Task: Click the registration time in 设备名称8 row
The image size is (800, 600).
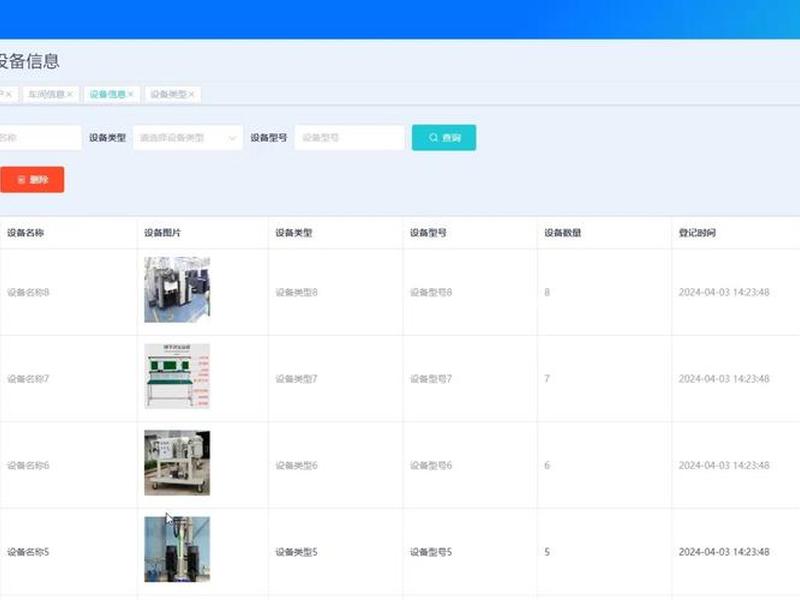Action: [724, 292]
